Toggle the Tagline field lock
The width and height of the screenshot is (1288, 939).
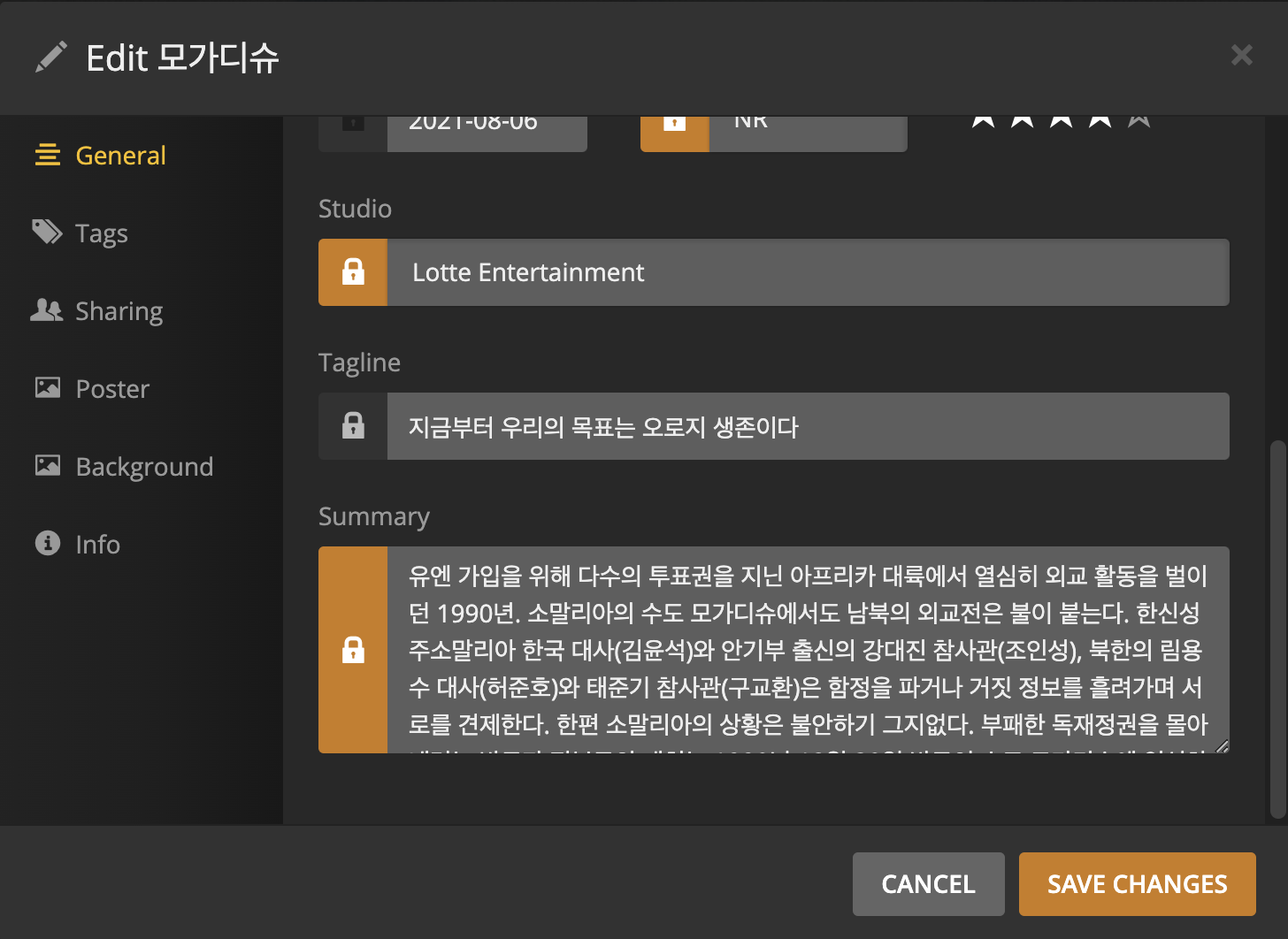pos(353,426)
